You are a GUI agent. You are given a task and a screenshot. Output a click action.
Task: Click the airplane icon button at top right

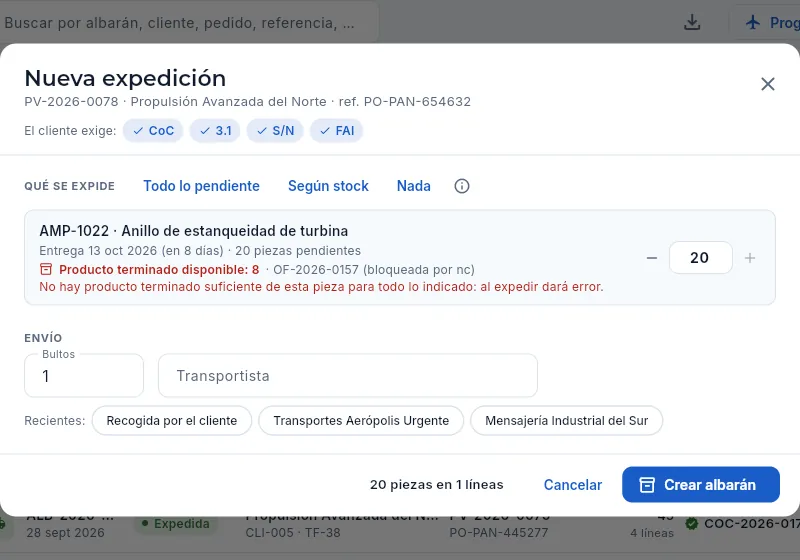pyautogui.click(x=766, y=22)
